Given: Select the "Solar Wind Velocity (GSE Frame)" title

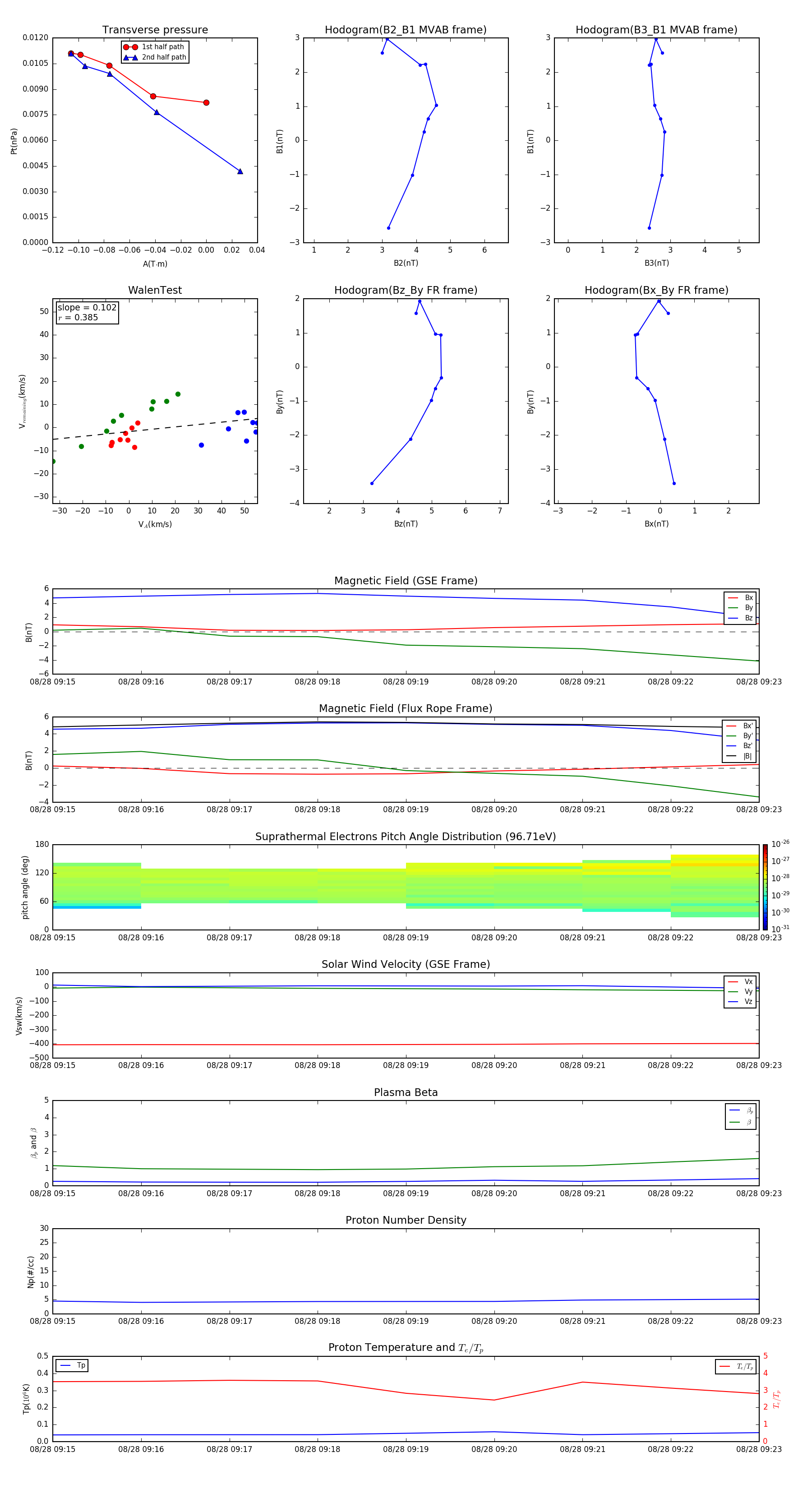Looking at the screenshot, I should [406, 965].
